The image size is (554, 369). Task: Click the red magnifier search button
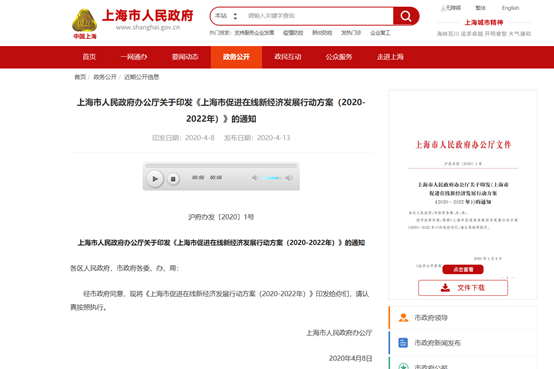[406, 16]
